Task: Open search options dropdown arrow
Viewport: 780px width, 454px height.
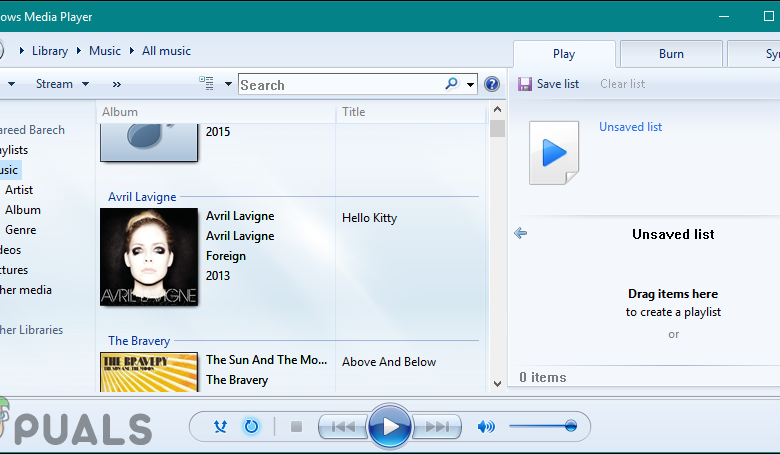Action: [x=470, y=85]
